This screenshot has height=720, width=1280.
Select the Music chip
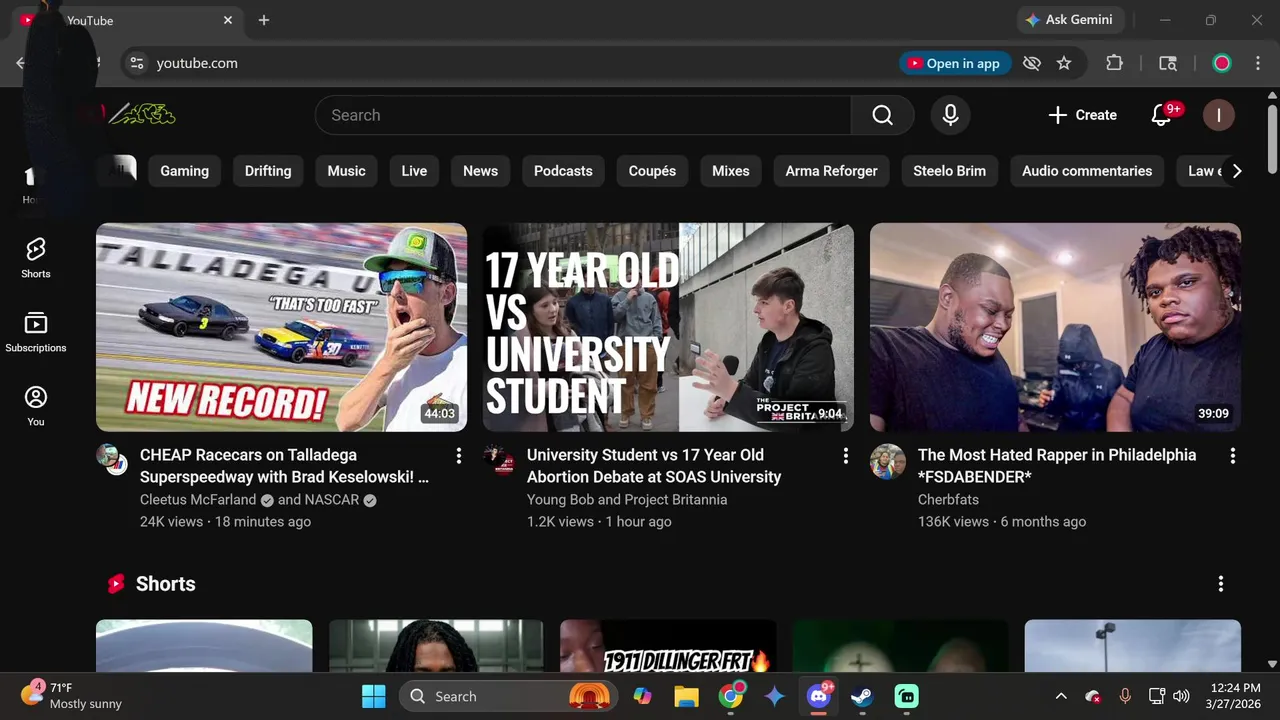click(x=347, y=171)
